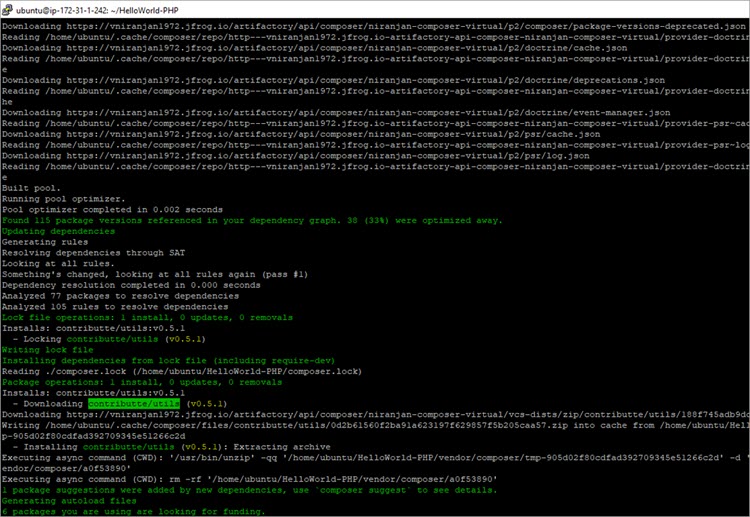The width and height of the screenshot is (750, 517).
Task: Click the 'Built pool.' output line
Action: click(x=32, y=188)
